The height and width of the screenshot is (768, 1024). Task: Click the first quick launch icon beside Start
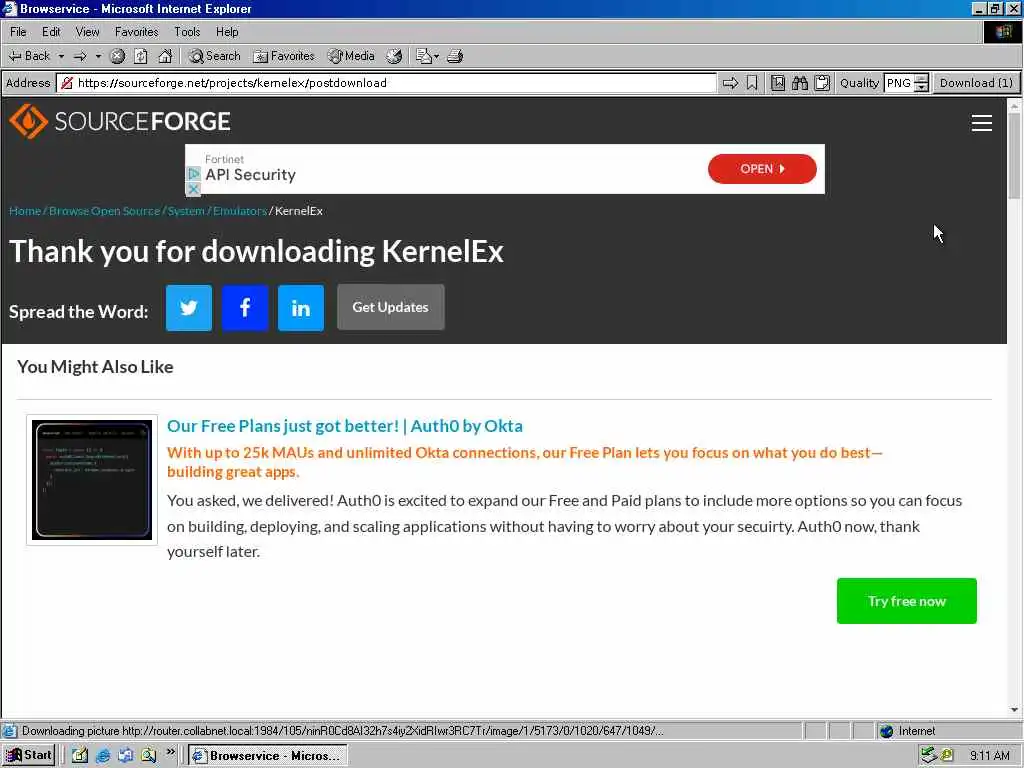tap(80, 756)
